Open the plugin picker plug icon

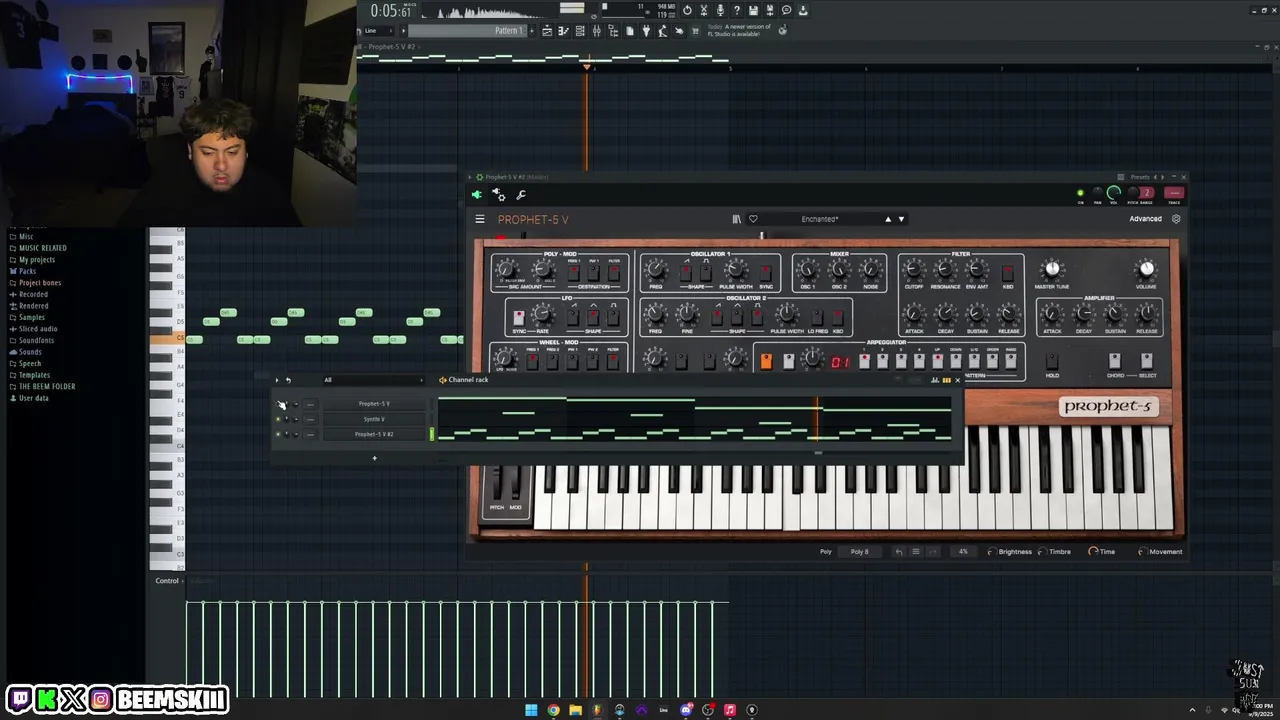pyautogui.click(x=646, y=31)
